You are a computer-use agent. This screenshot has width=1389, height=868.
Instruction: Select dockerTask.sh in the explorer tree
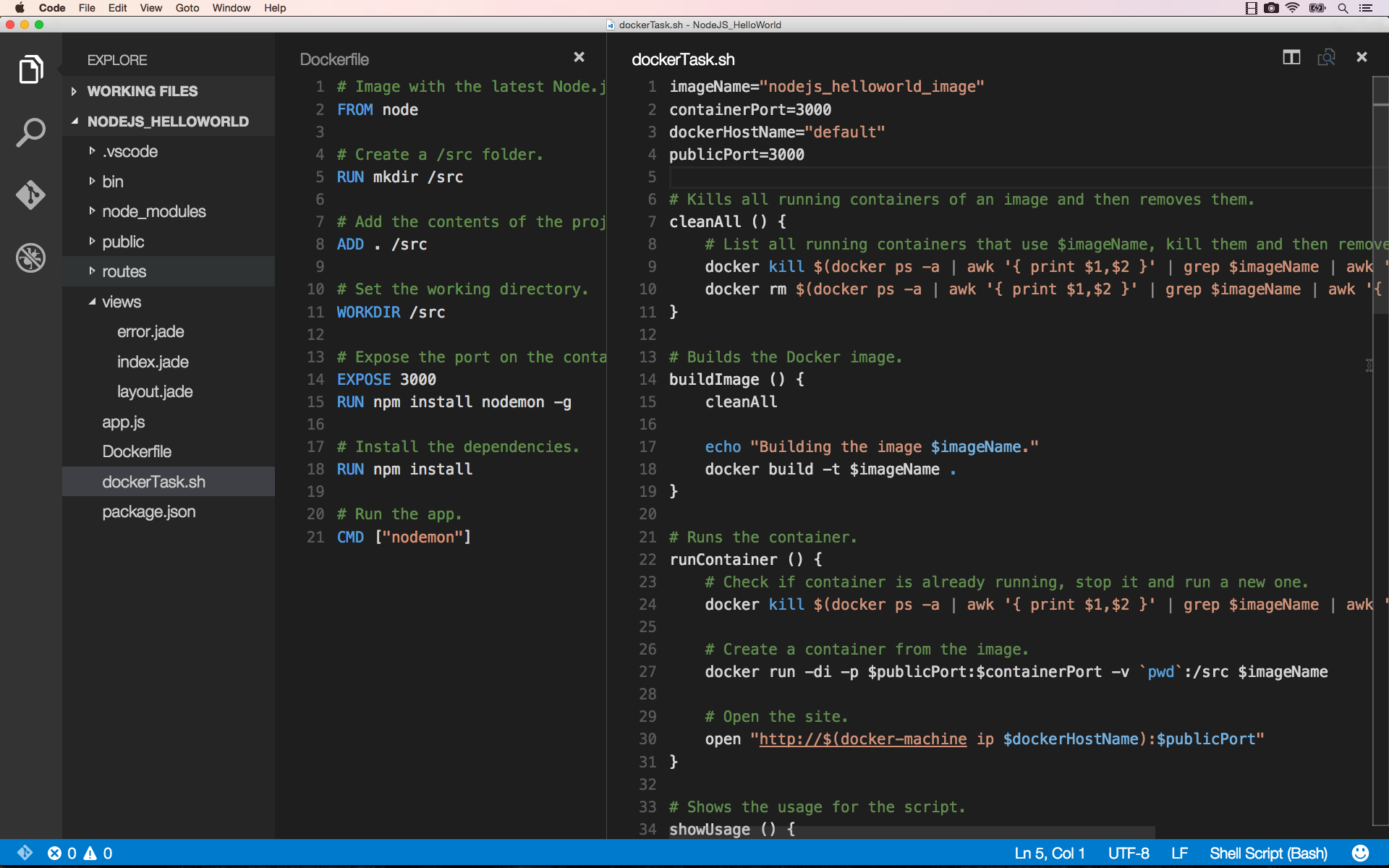168,482
